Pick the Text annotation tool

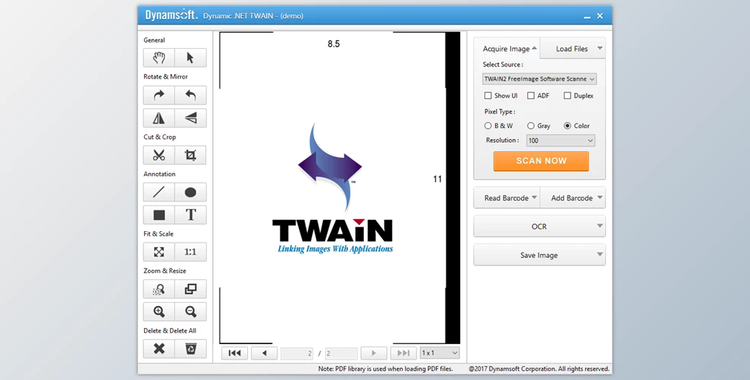point(190,215)
